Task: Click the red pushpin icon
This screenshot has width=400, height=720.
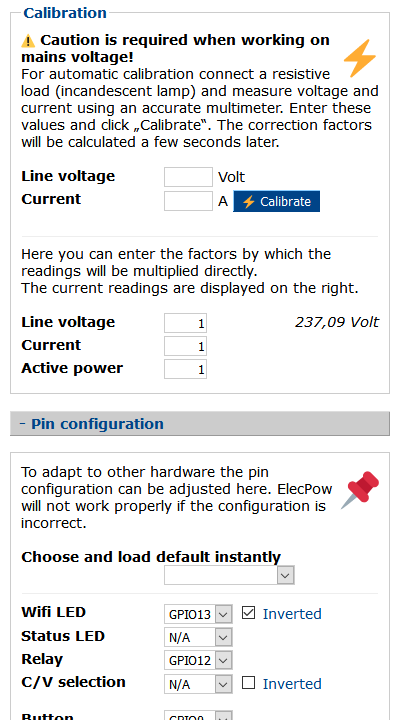Action: tap(360, 490)
